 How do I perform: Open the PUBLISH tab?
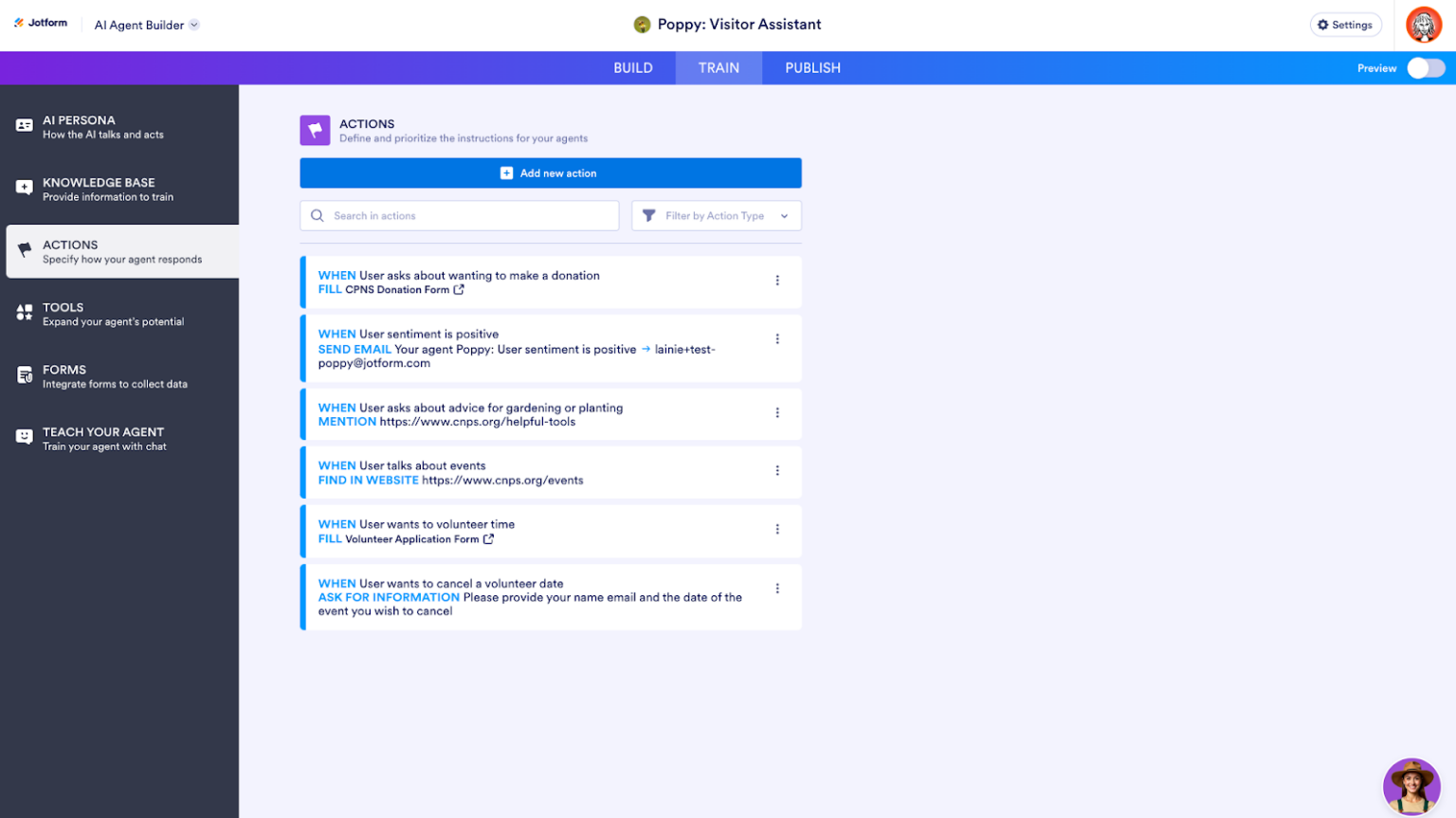[810, 67]
